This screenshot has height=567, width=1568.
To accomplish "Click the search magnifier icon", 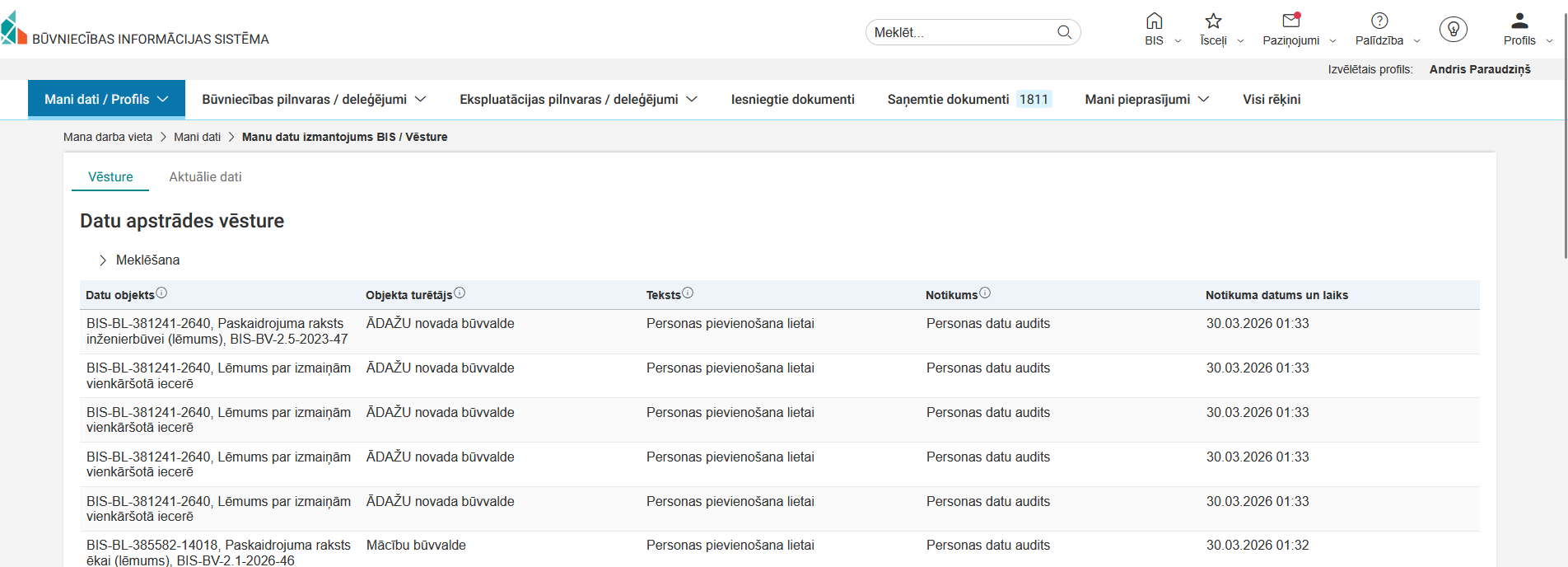I will point(1064,32).
